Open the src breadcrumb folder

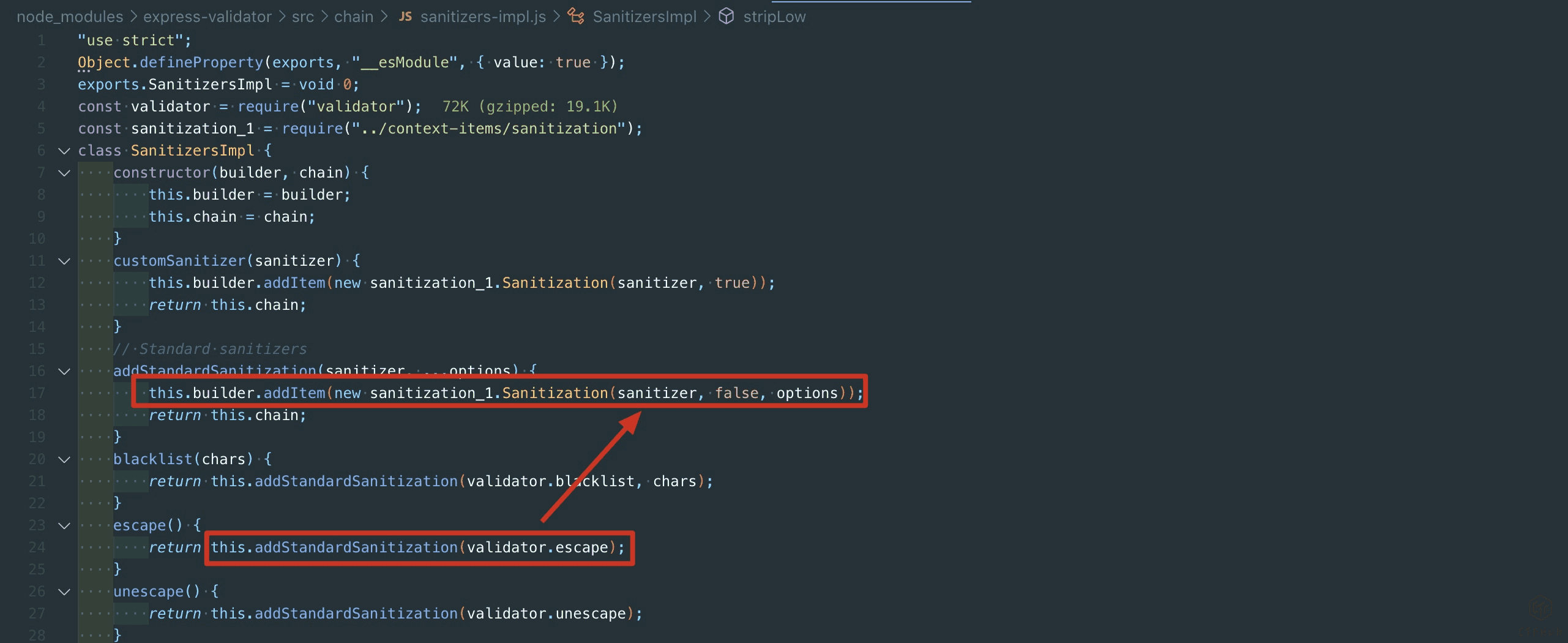(x=302, y=17)
